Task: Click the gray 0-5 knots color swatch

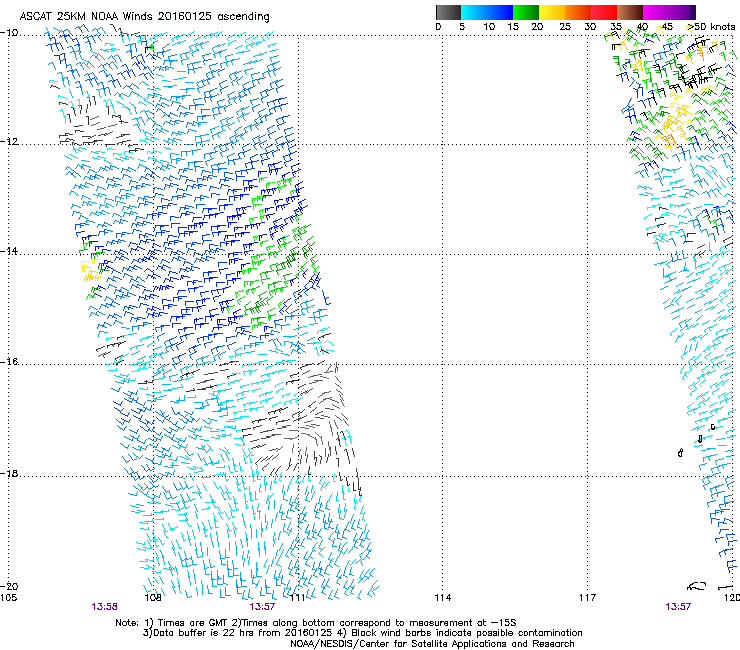Action: 448,12
